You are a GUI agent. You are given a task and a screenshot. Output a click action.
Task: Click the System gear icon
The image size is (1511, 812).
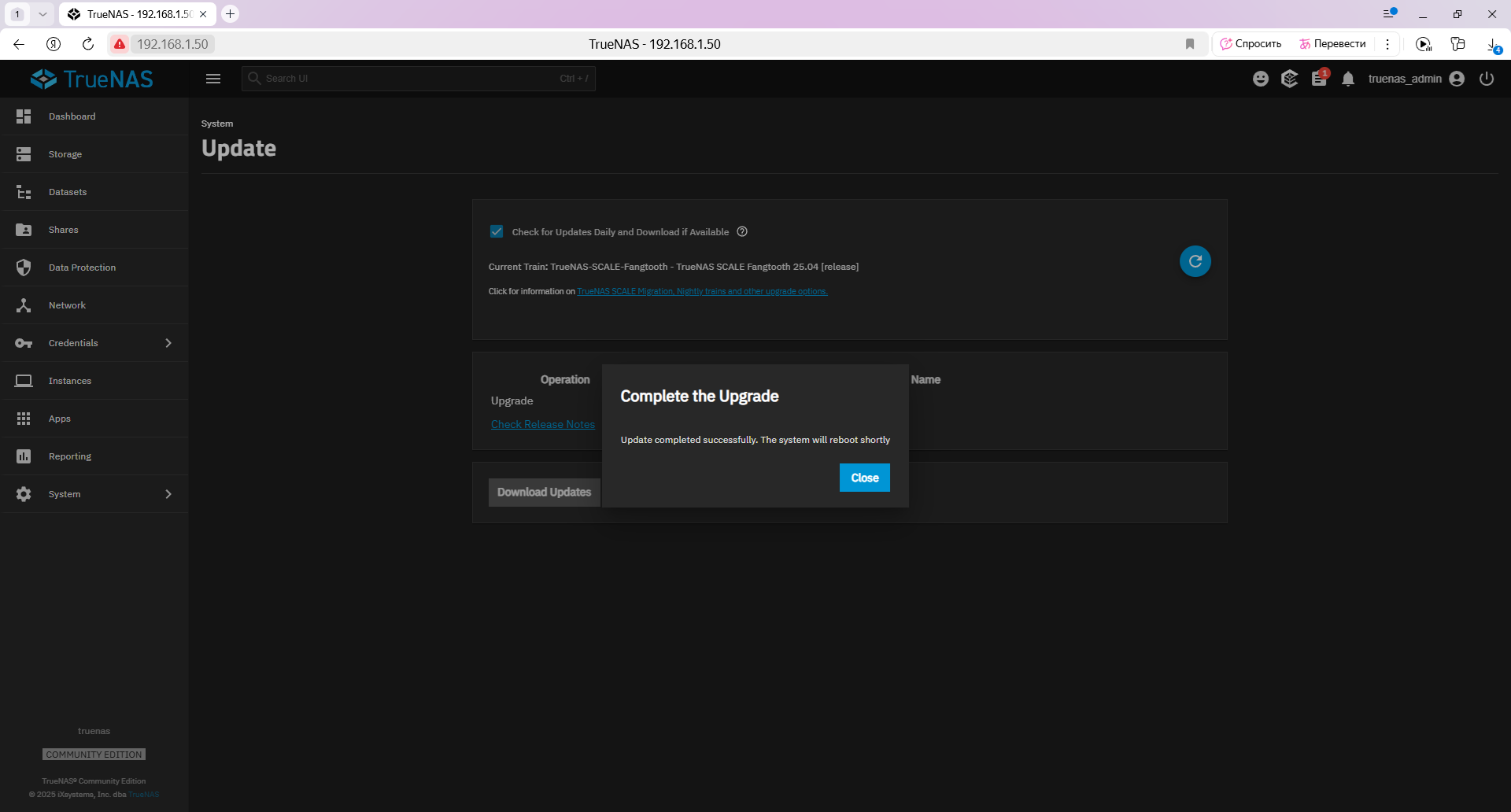click(x=24, y=494)
